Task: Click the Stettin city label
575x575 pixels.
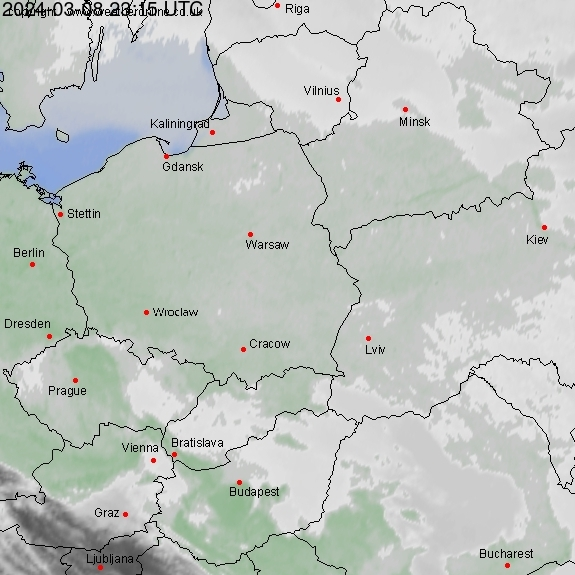Action: coord(84,214)
